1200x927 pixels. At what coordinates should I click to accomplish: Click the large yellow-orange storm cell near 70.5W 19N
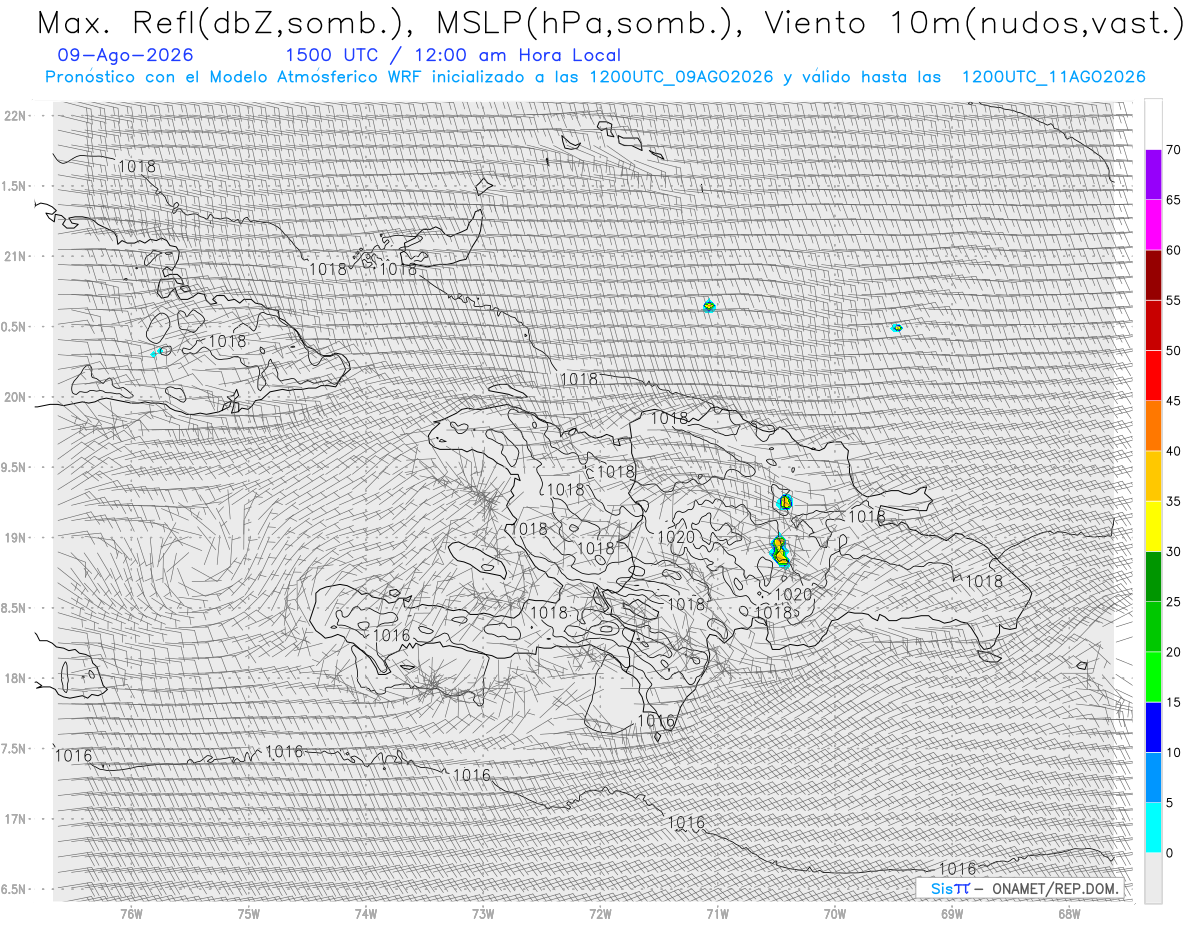[x=780, y=551]
